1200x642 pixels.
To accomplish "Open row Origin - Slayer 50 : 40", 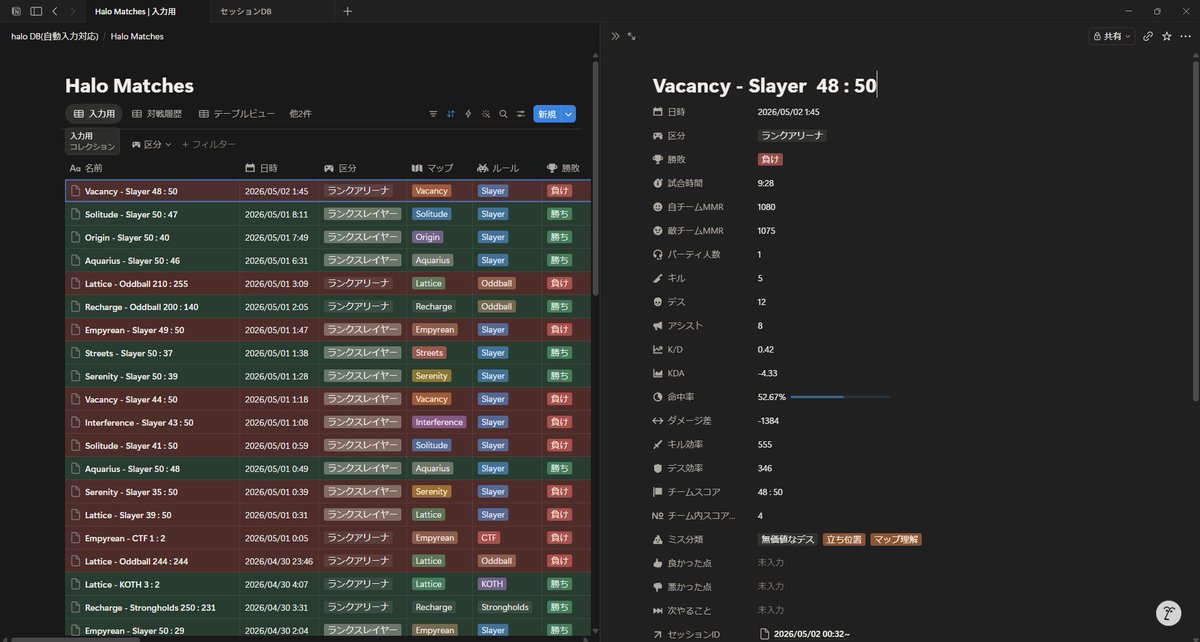I will [x=127, y=237].
